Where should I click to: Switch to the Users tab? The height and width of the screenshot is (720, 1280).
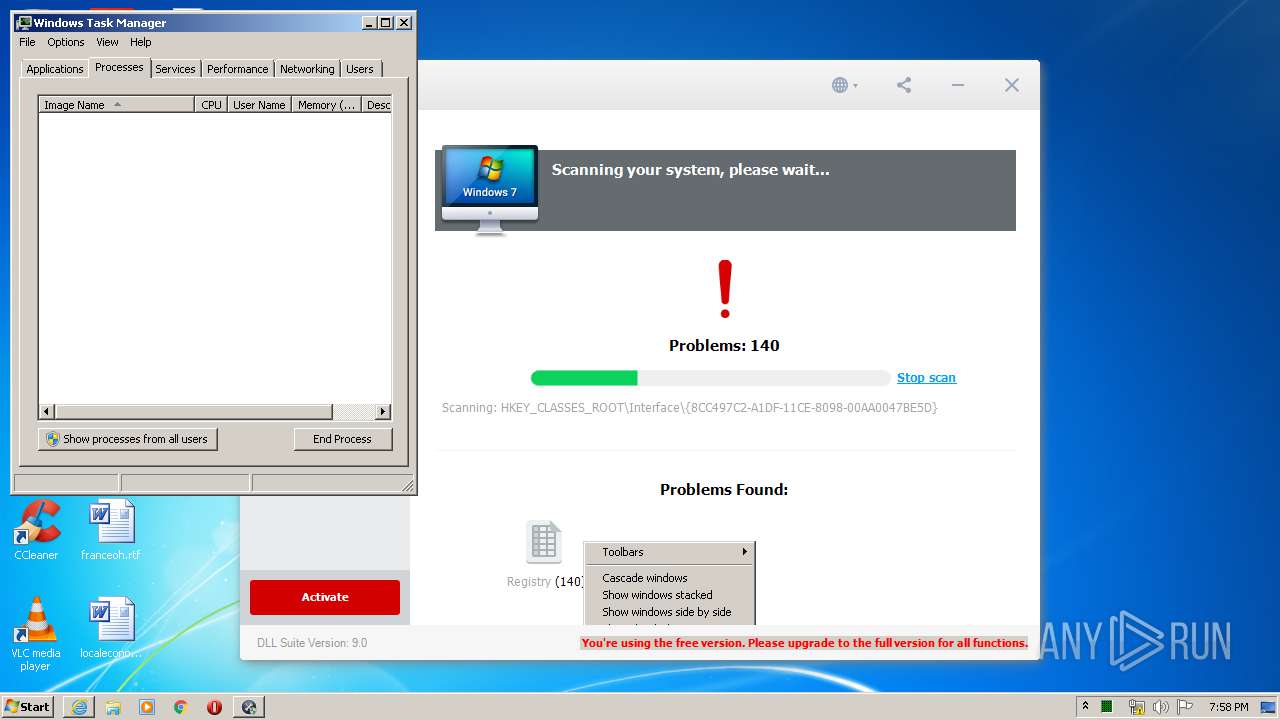360,69
